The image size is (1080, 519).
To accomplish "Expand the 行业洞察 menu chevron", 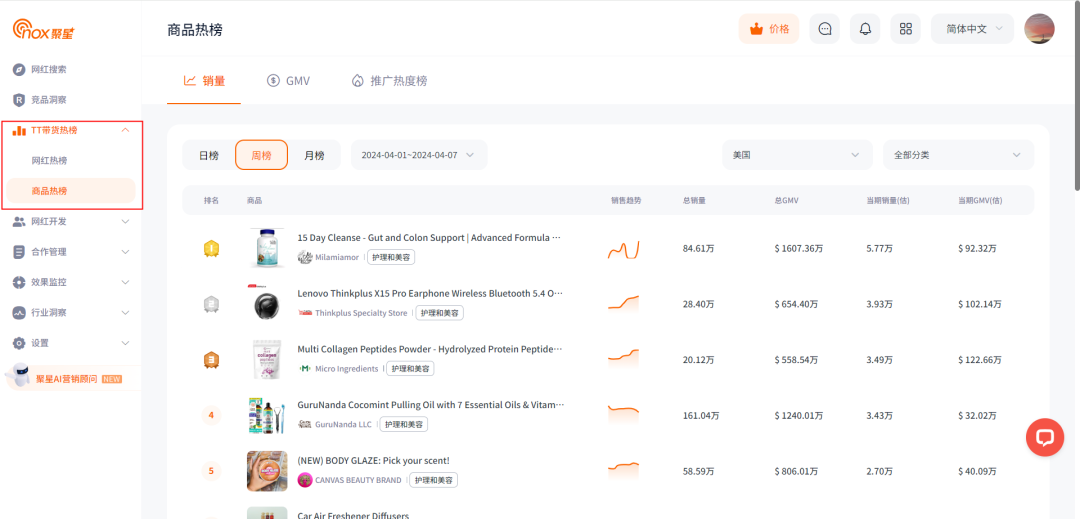I will [x=125, y=313].
